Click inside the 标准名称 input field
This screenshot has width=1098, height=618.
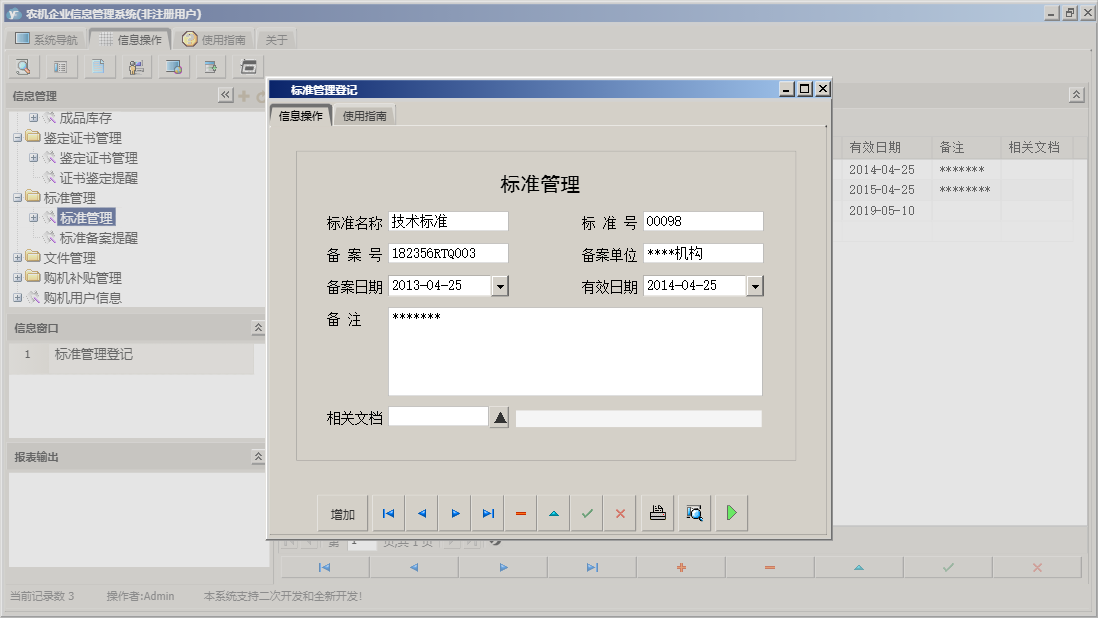pyautogui.click(x=448, y=221)
